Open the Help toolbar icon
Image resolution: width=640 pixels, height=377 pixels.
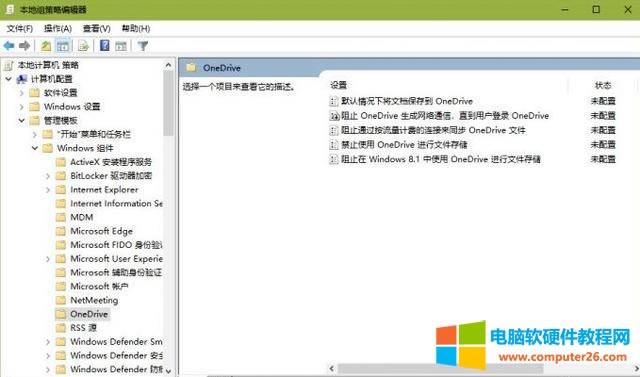[x=104, y=46]
